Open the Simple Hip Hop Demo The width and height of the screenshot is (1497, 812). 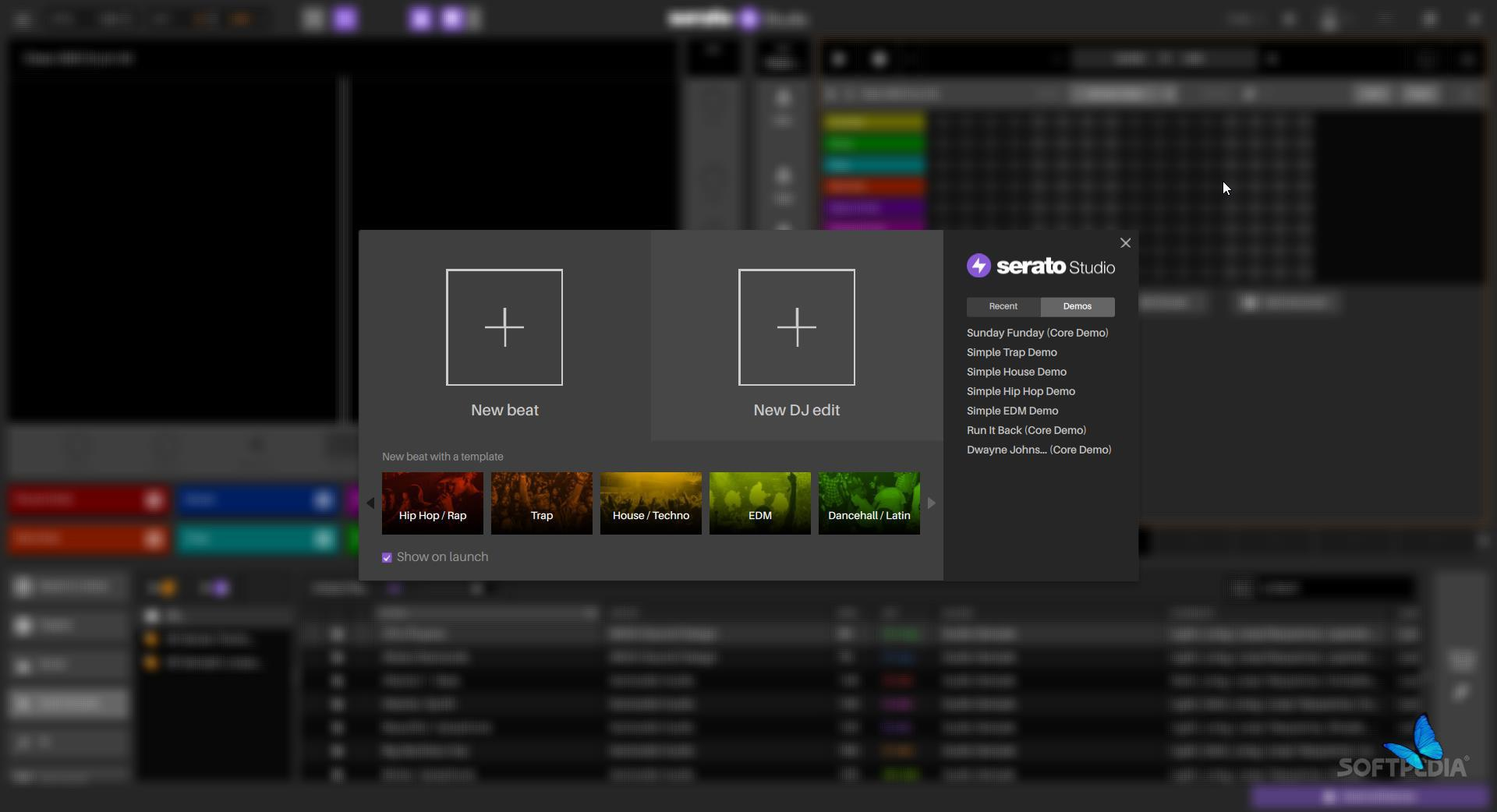[x=1021, y=391]
